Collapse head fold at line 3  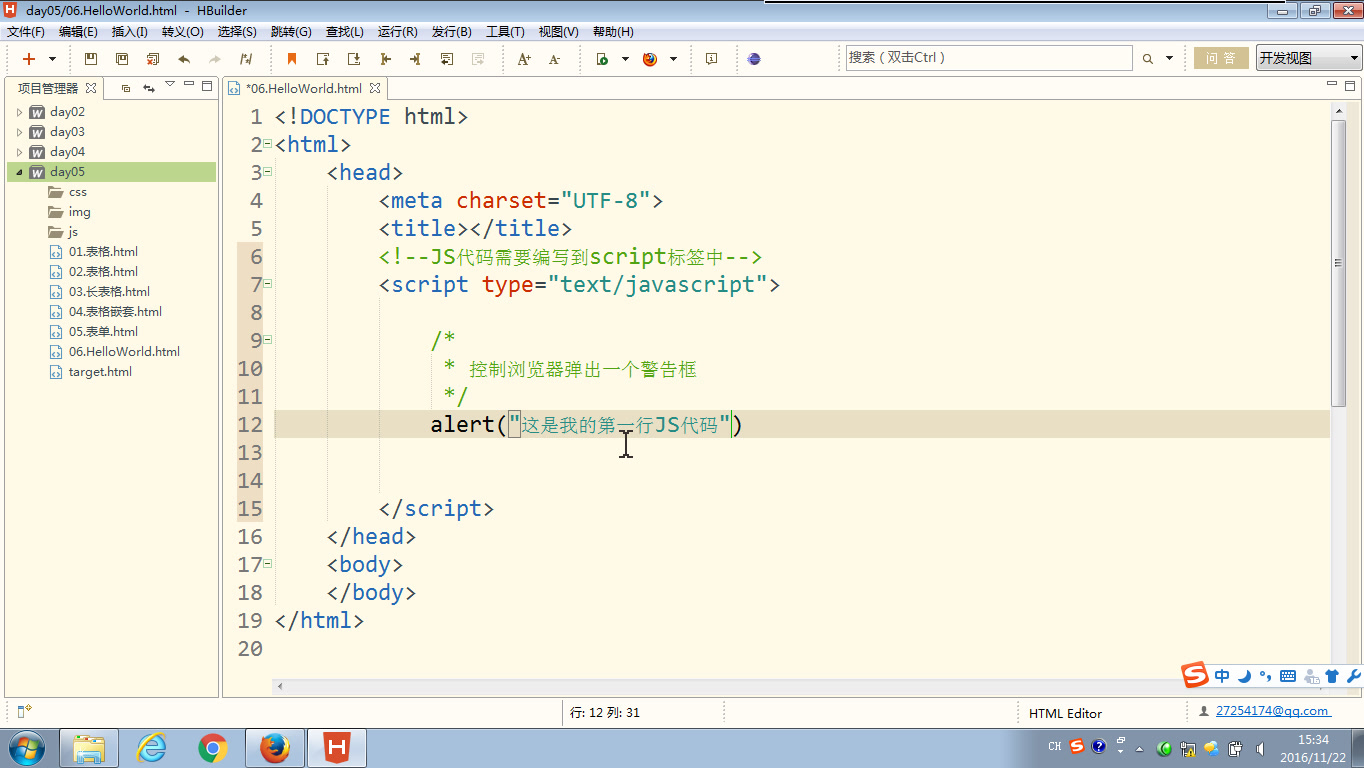[x=268, y=172]
